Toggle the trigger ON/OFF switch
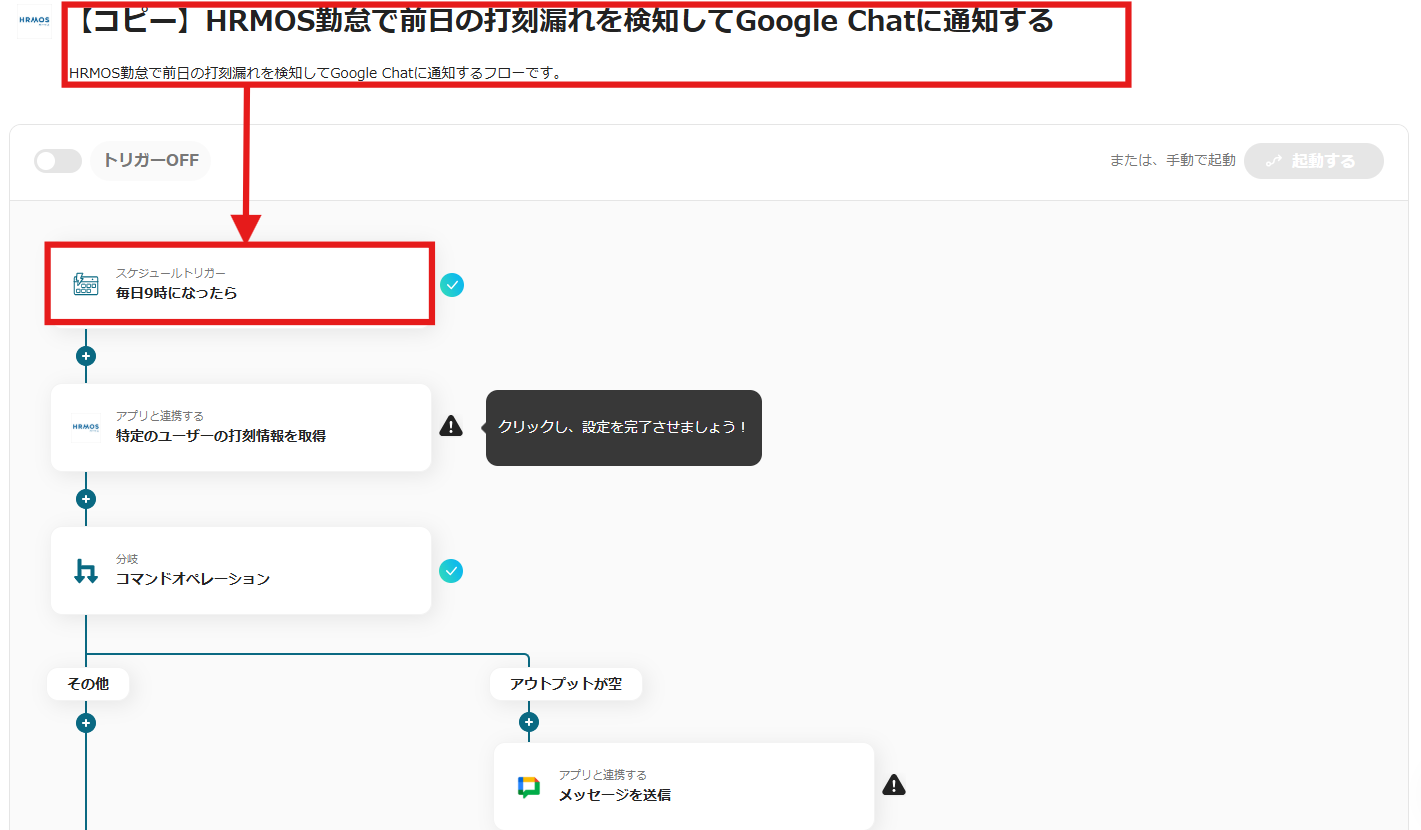The height and width of the screenshot is (830, 1421). point(58,161)
